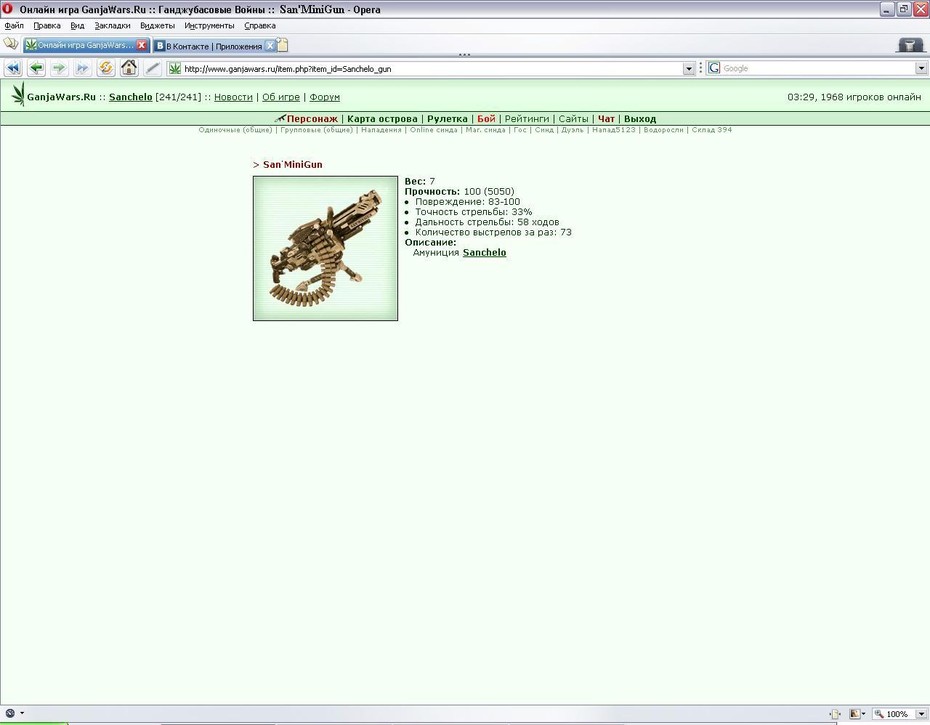Click the cannabis leaf favicon in address bar

point(174,69)
